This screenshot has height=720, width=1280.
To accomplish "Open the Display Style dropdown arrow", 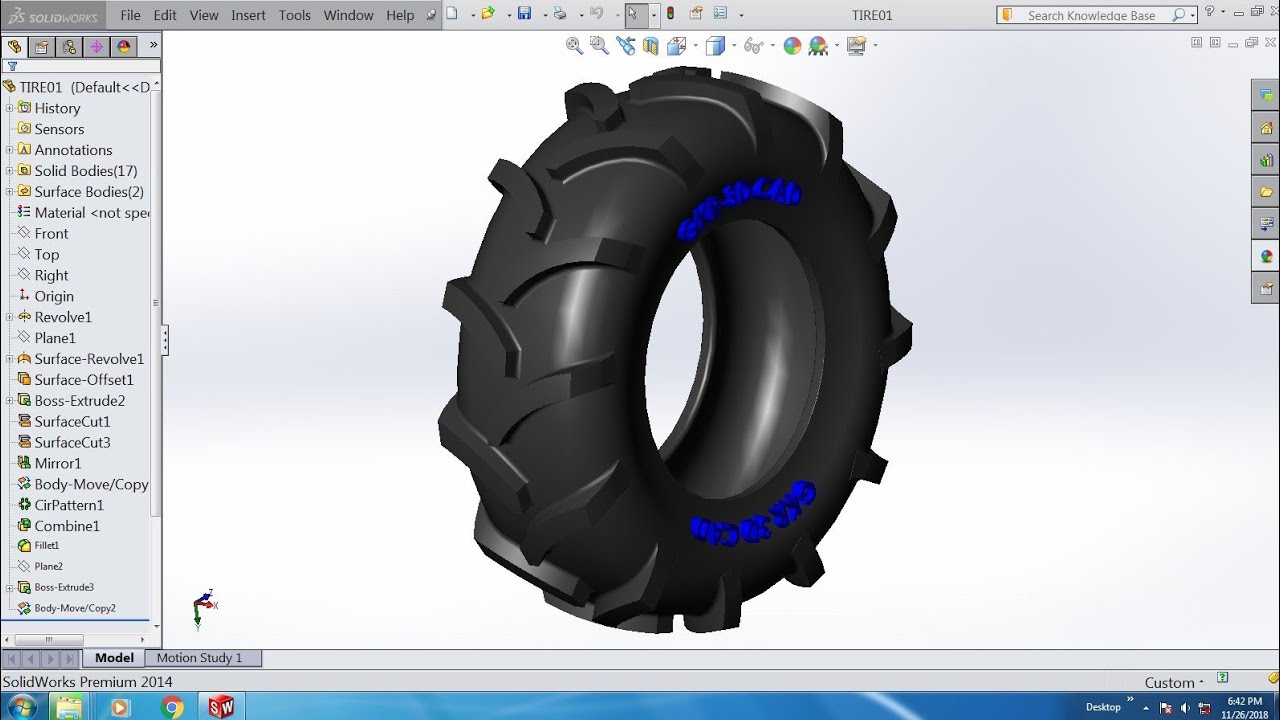I will (733, 46).
